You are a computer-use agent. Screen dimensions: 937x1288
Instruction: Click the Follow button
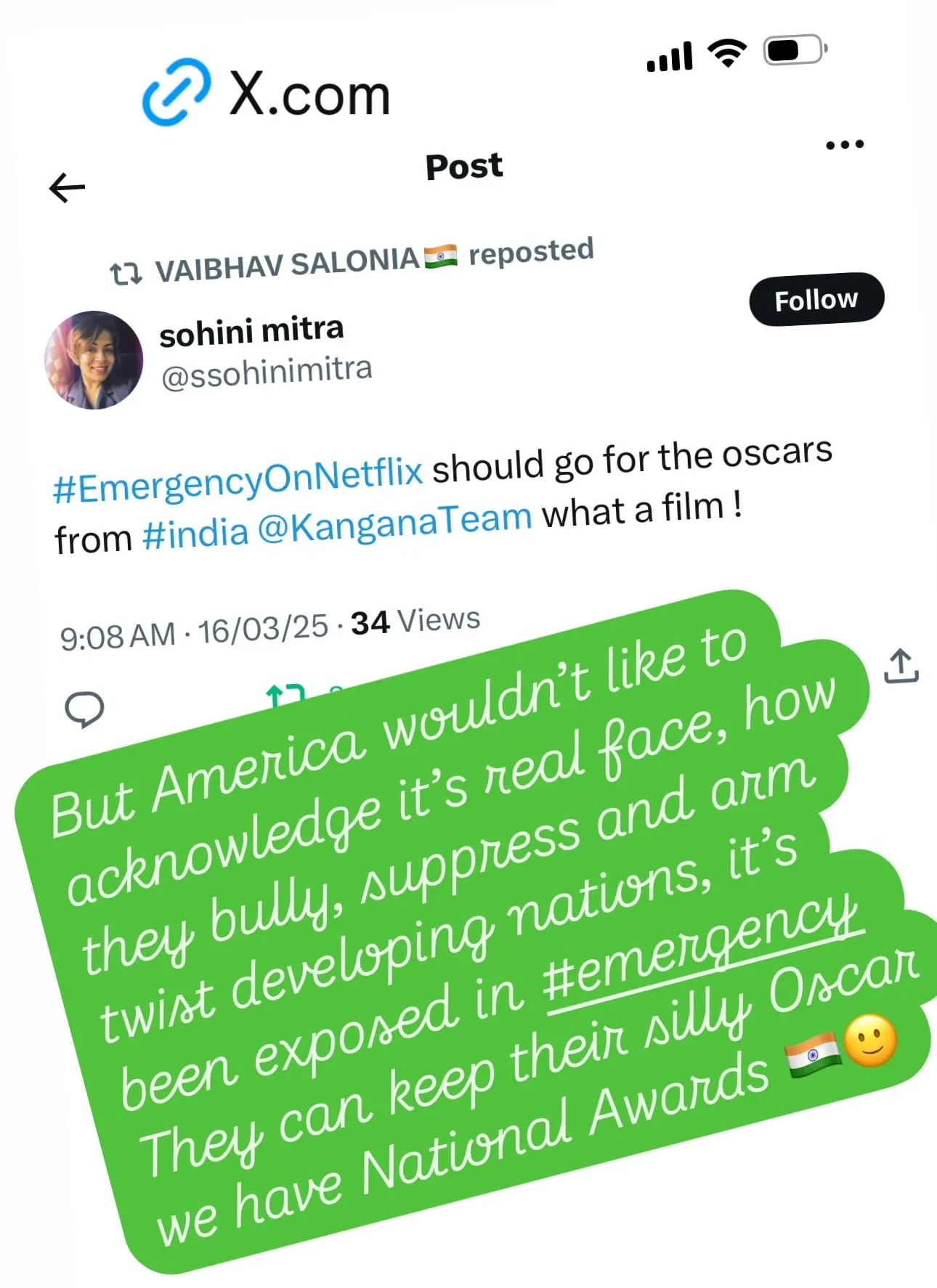[816, 299]
